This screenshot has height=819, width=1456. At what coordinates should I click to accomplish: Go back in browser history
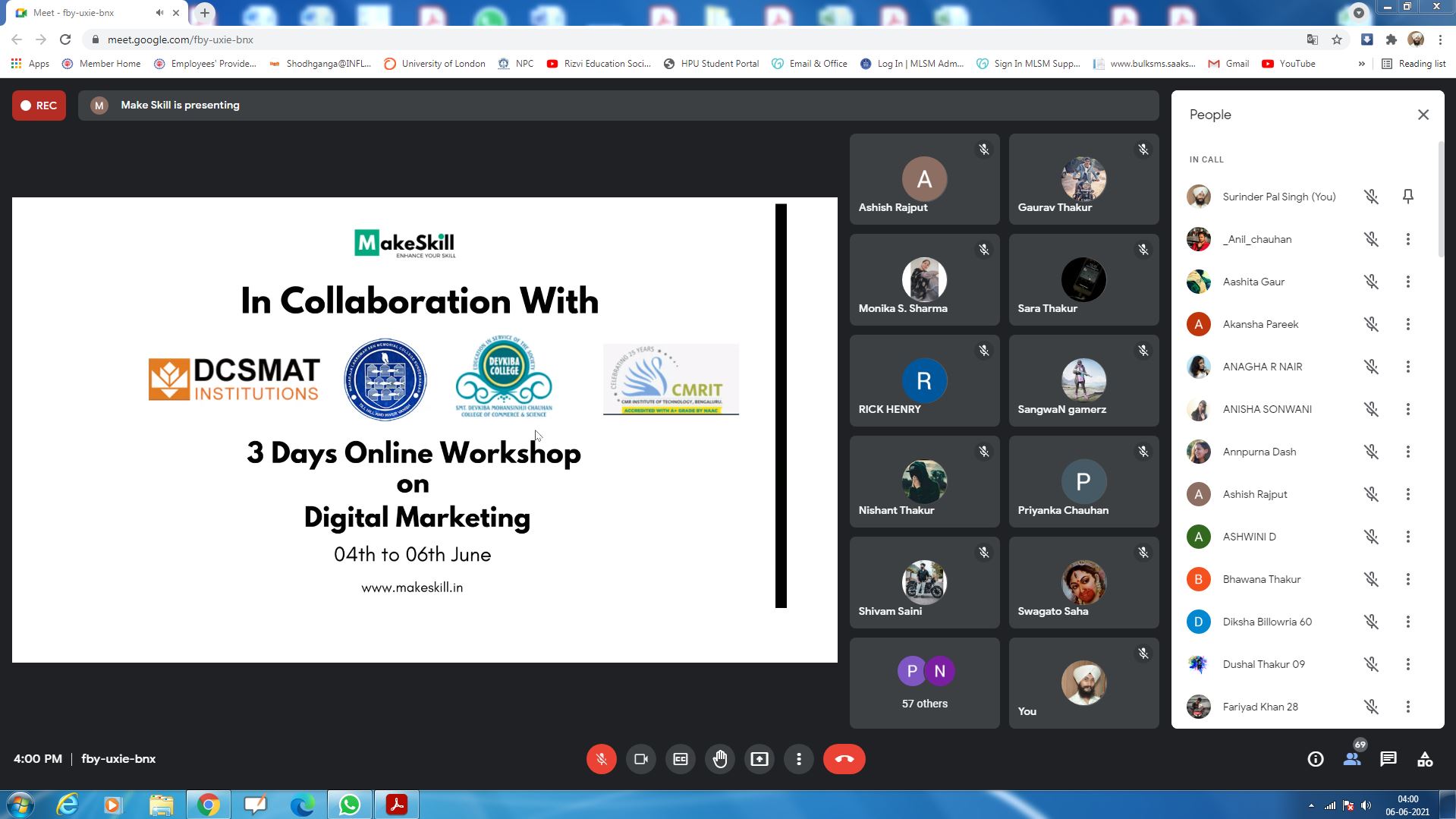point(17,39)
